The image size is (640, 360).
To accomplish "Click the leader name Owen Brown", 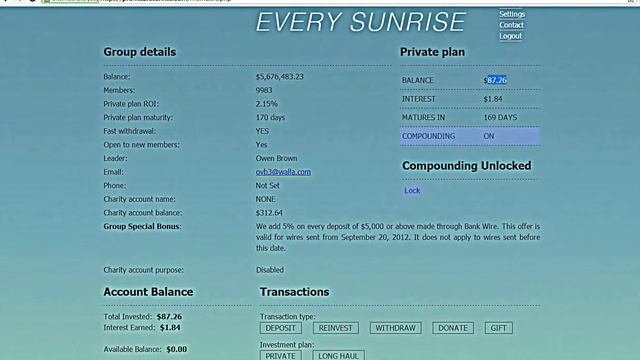I will click(276, 158).
